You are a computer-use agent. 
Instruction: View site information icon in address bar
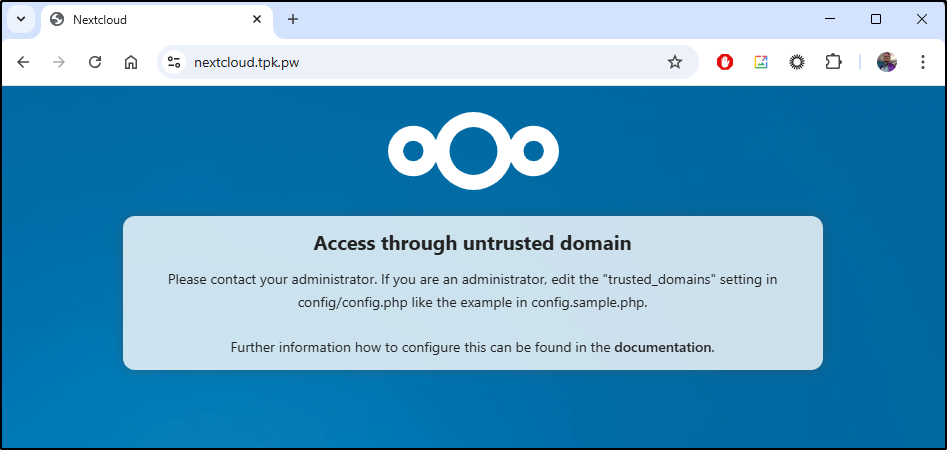click(174, 62)
